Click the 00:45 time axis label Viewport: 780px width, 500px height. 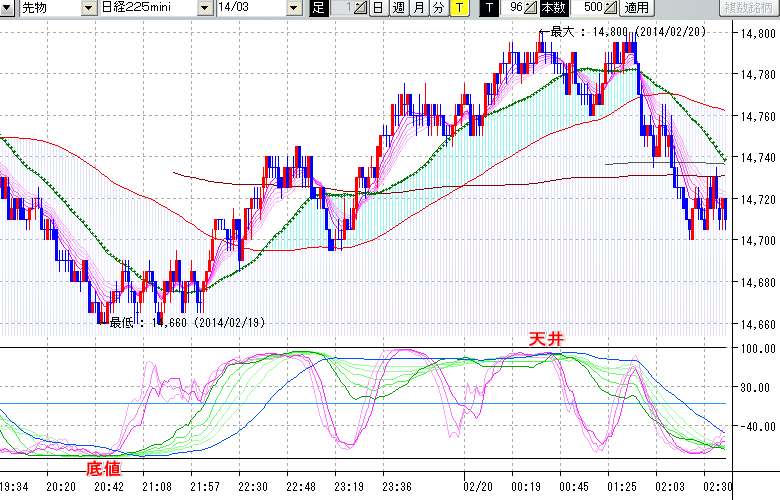click(574, 487)
